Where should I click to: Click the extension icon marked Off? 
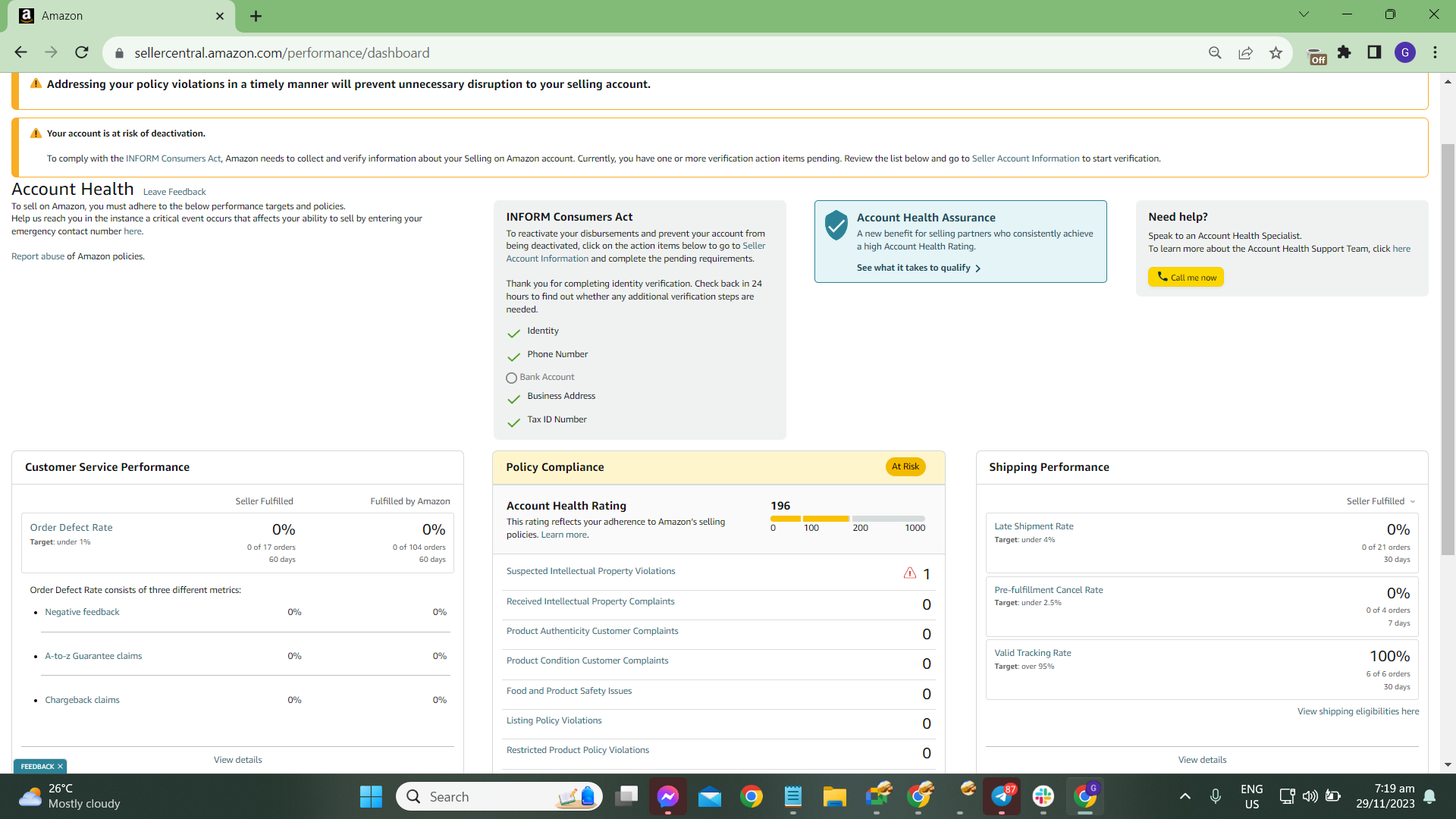pos(1317,55)
